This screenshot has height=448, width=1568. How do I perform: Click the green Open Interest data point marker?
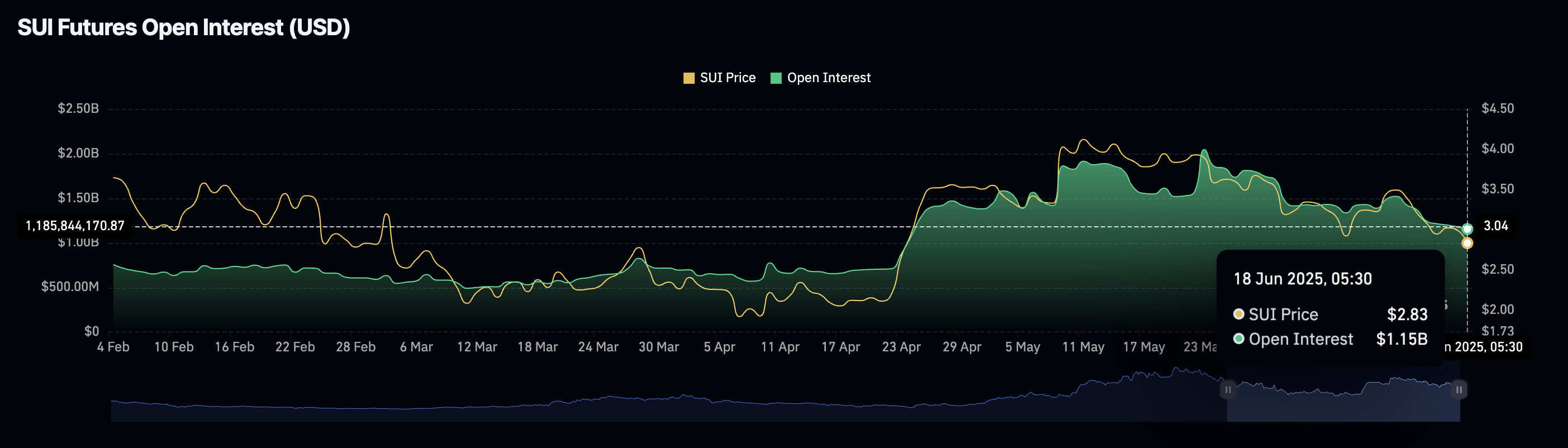pyautogui.click(x=1467, y=229)
